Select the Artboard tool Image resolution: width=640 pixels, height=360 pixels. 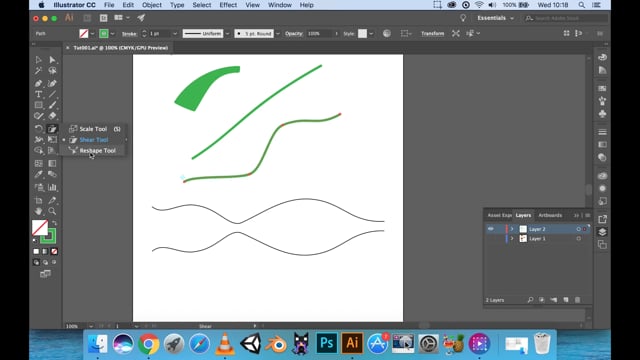coord(38,200)
